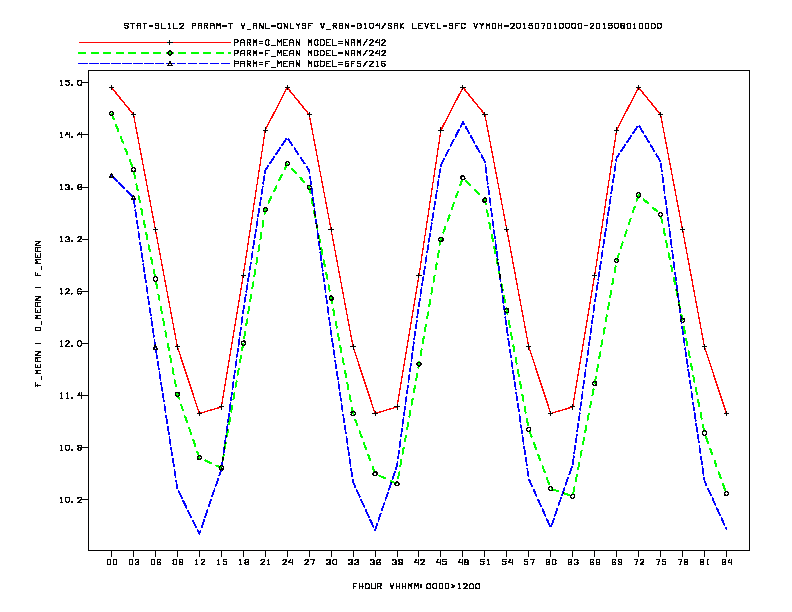Click y-axis tick value 13.2
792x612 pixels.
click(x=73, y=239)
